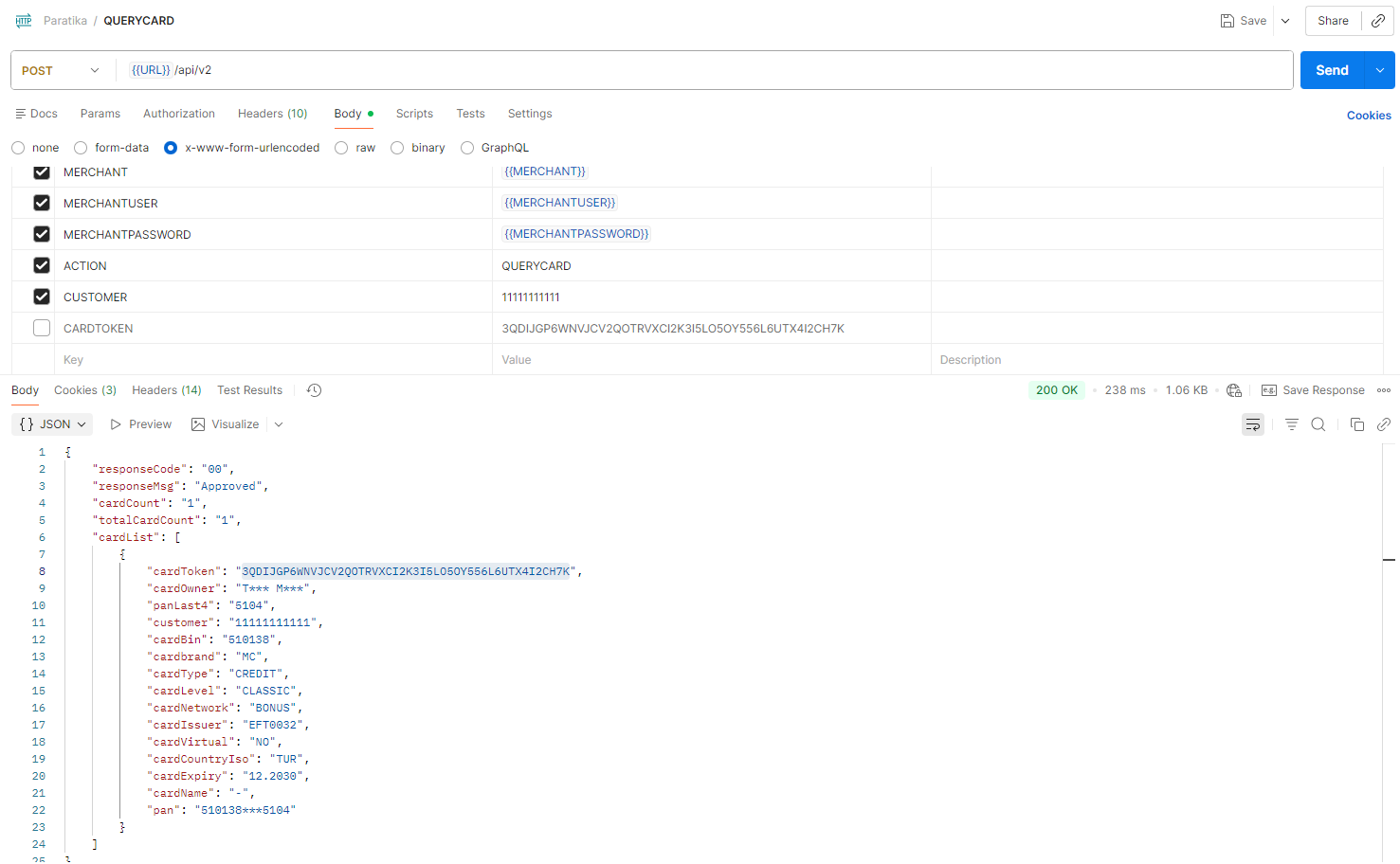Viewport: 1400px width, 864px height.
Task: Enable the CARDTOKEN parameter checkbox
Action: (42, 328)
